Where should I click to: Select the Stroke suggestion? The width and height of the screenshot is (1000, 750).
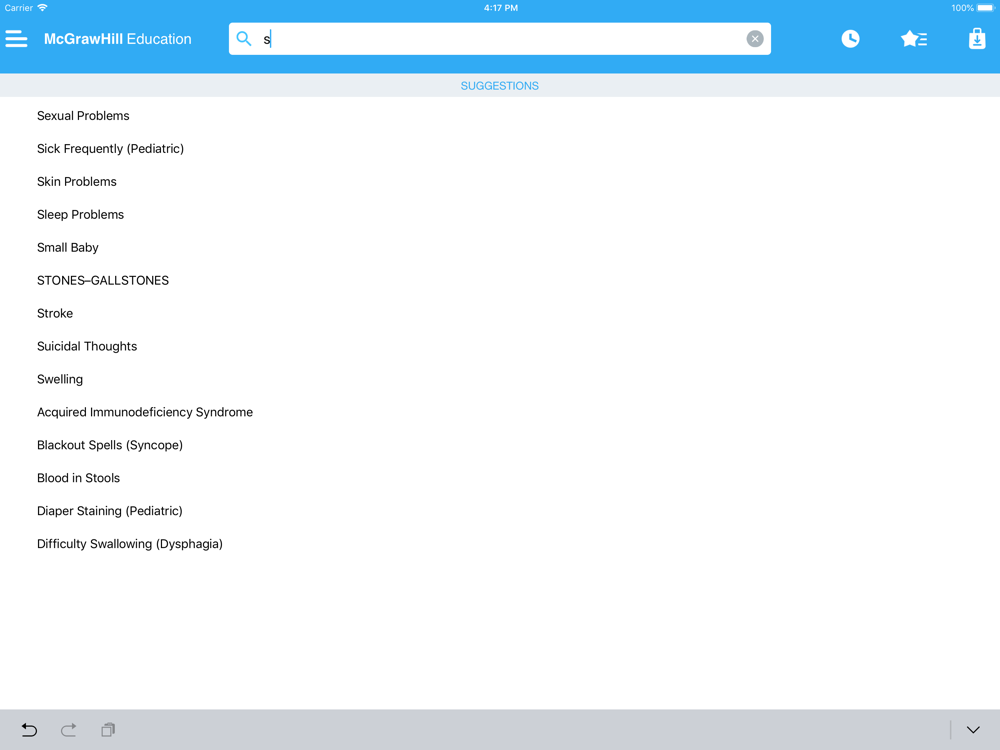click(55, 313)
